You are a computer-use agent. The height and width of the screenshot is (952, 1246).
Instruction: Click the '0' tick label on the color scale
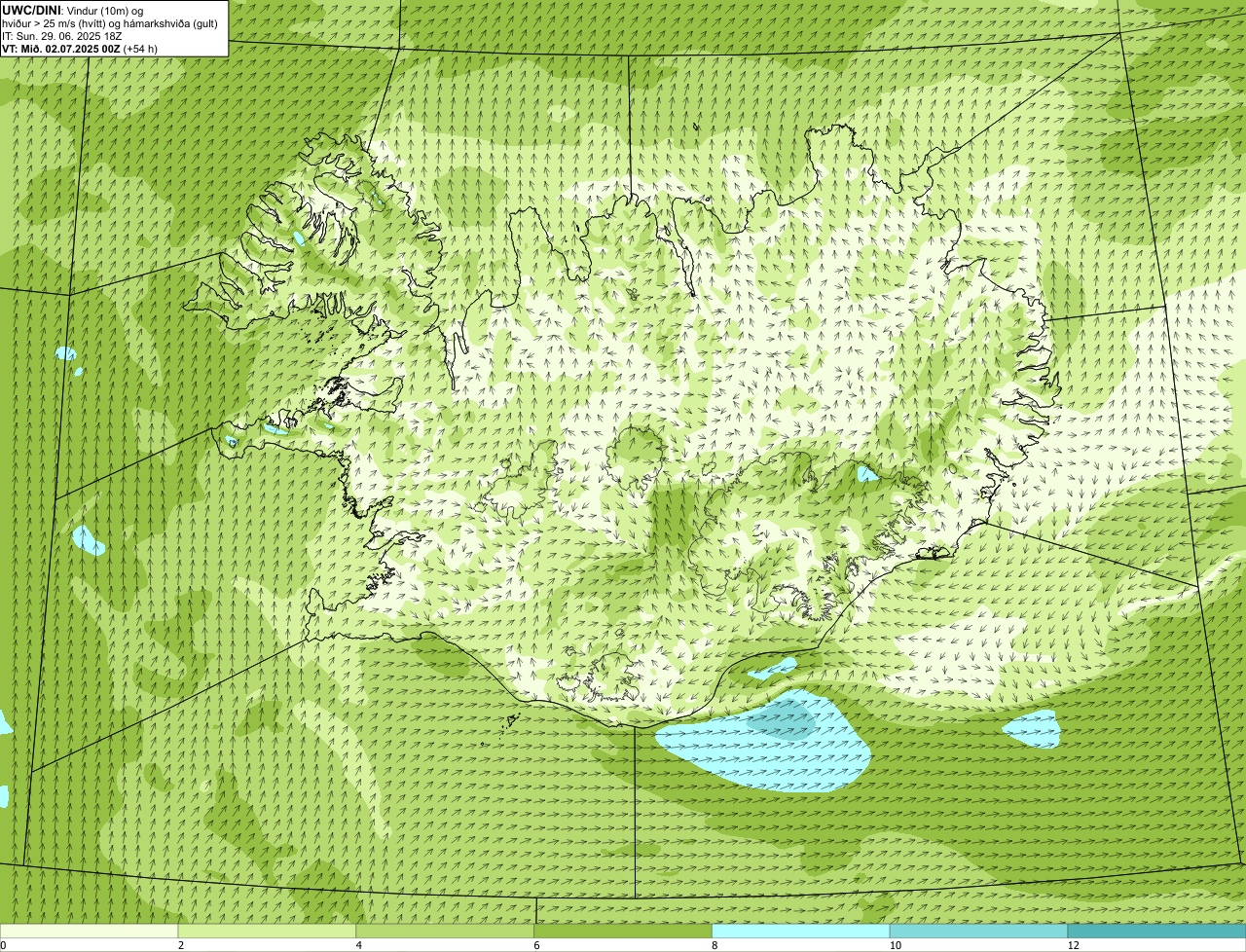pyautogui.click(x=3, y=945)
